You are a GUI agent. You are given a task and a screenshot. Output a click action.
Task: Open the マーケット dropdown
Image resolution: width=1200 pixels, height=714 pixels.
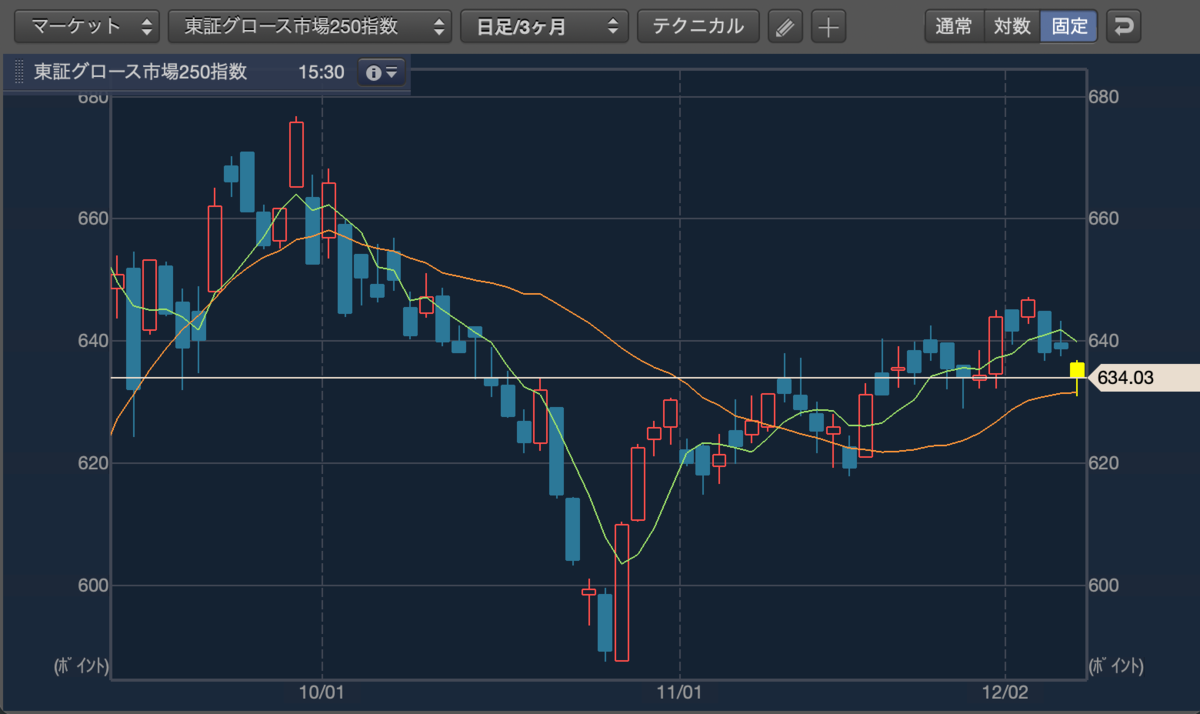coord(88,26)
